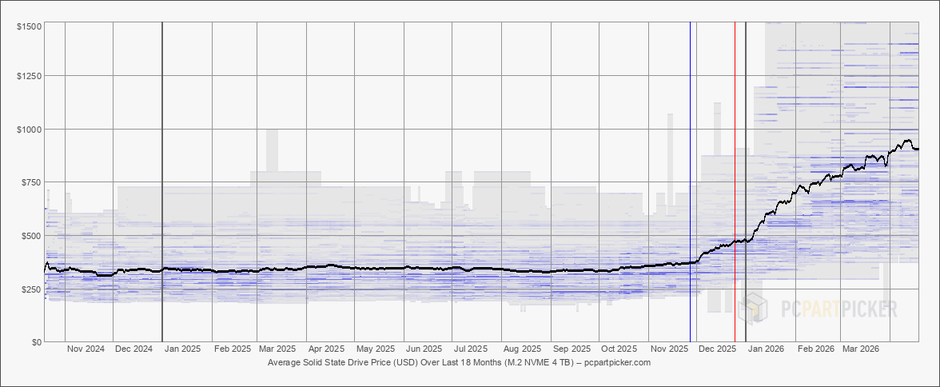Viewport: 940px width, 387px height.
Task: Select the Sep 2025 axis label
Action: (572, 349)
